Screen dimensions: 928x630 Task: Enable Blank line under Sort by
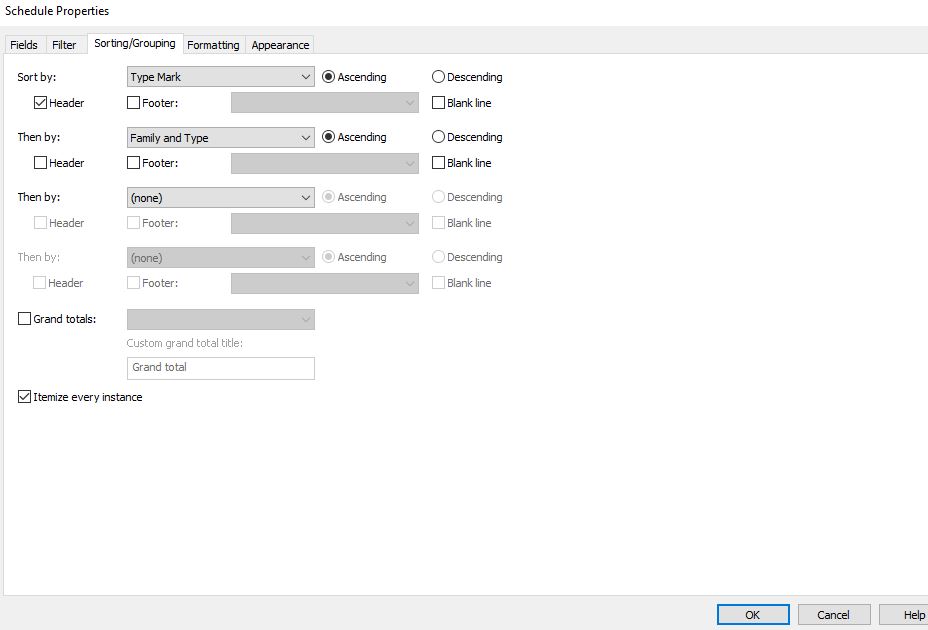(x=439, y=103)
